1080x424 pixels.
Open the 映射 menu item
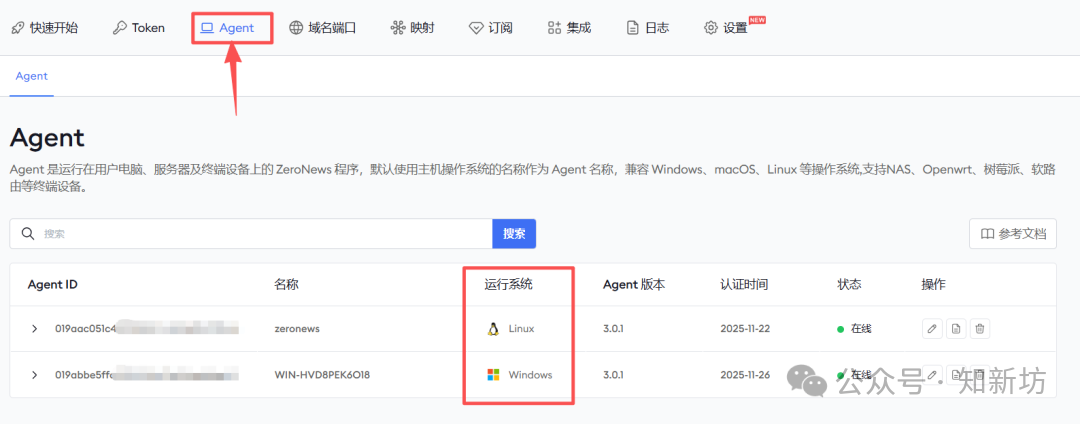pyautogui.click(x=413, y=28)
